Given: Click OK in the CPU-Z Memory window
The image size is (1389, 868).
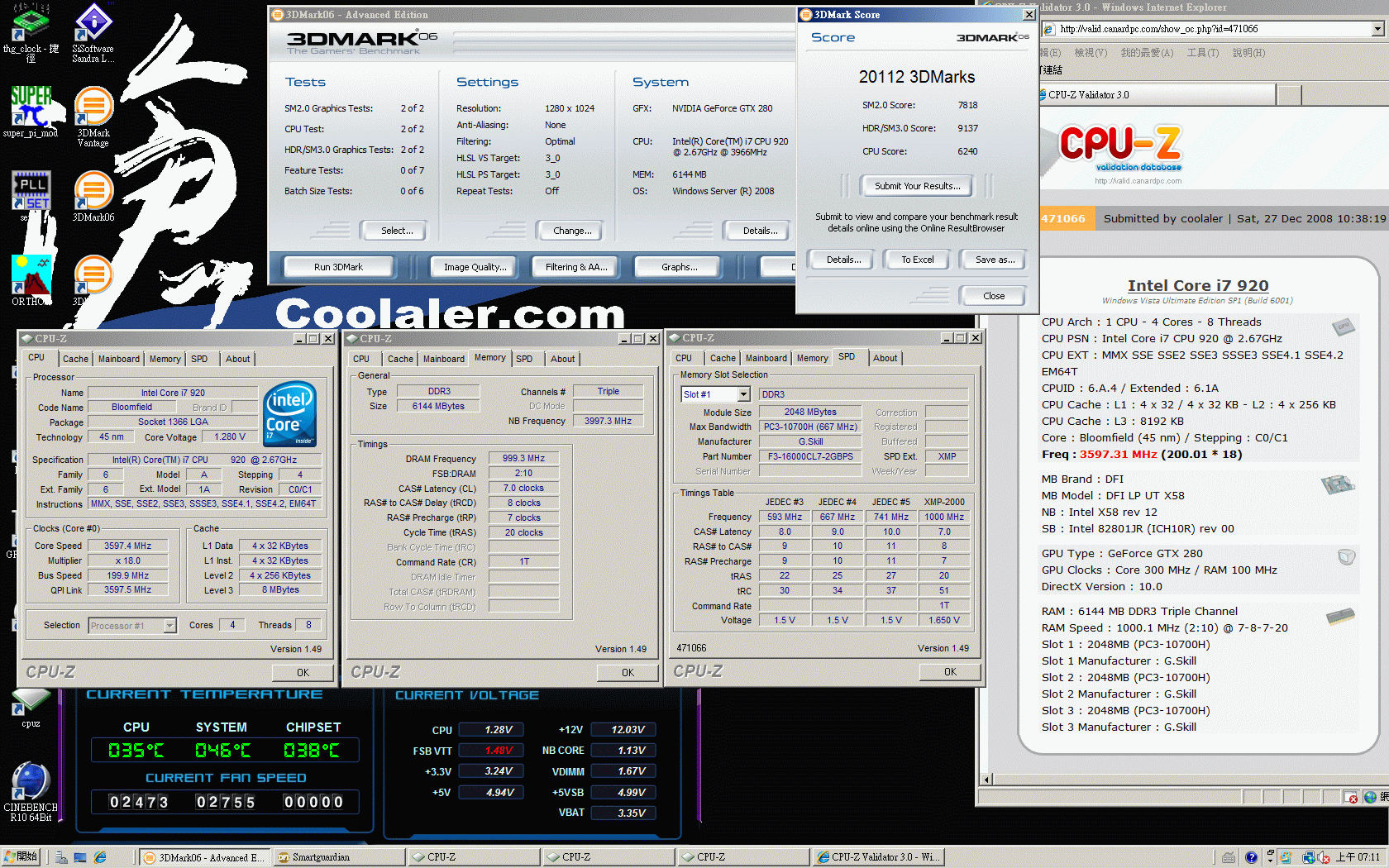Looking at the screenshot, I should [628, 673].
